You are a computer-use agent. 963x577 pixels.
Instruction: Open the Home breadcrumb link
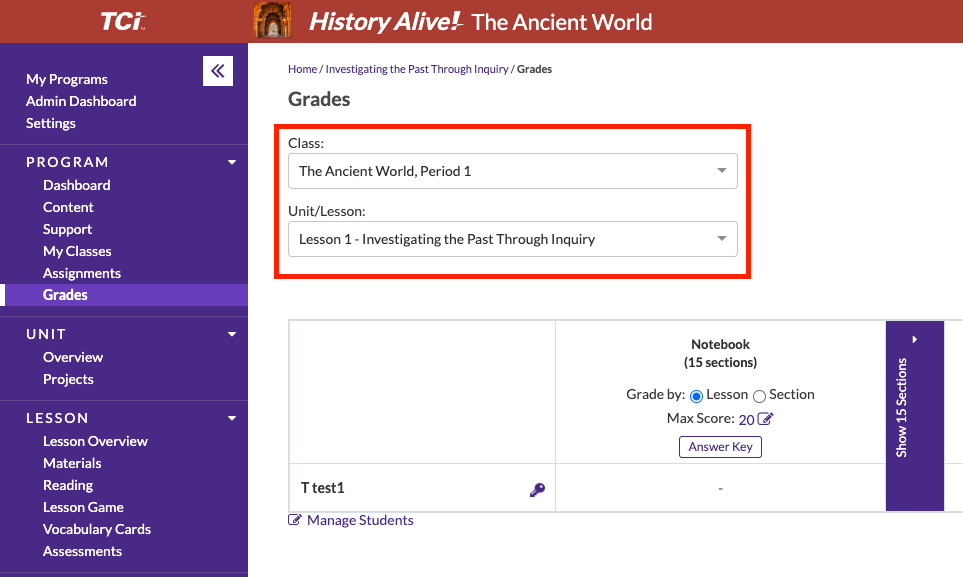point(302,69)
